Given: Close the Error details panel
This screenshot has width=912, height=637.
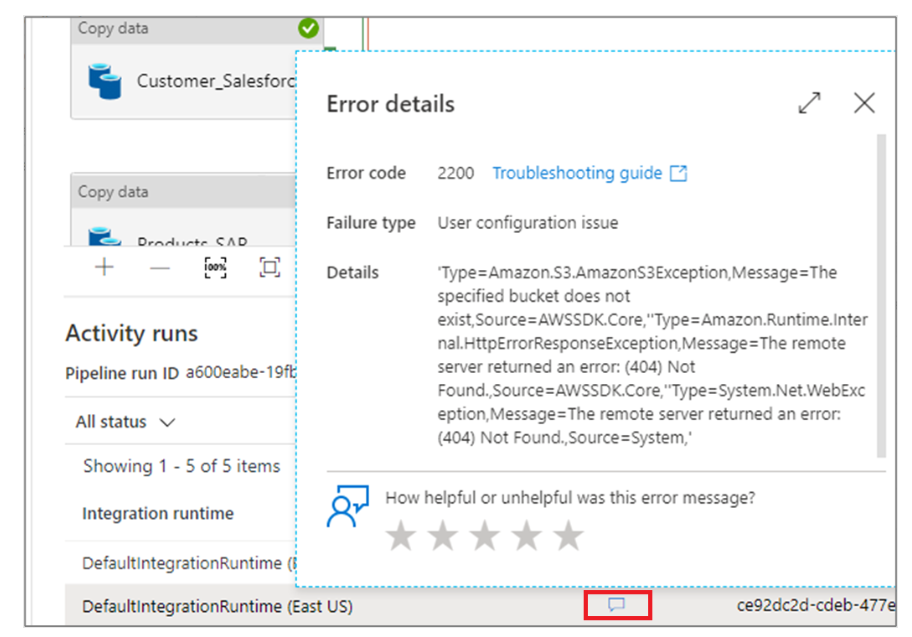Looking at the screenshot, I should [x=864, y=103].
